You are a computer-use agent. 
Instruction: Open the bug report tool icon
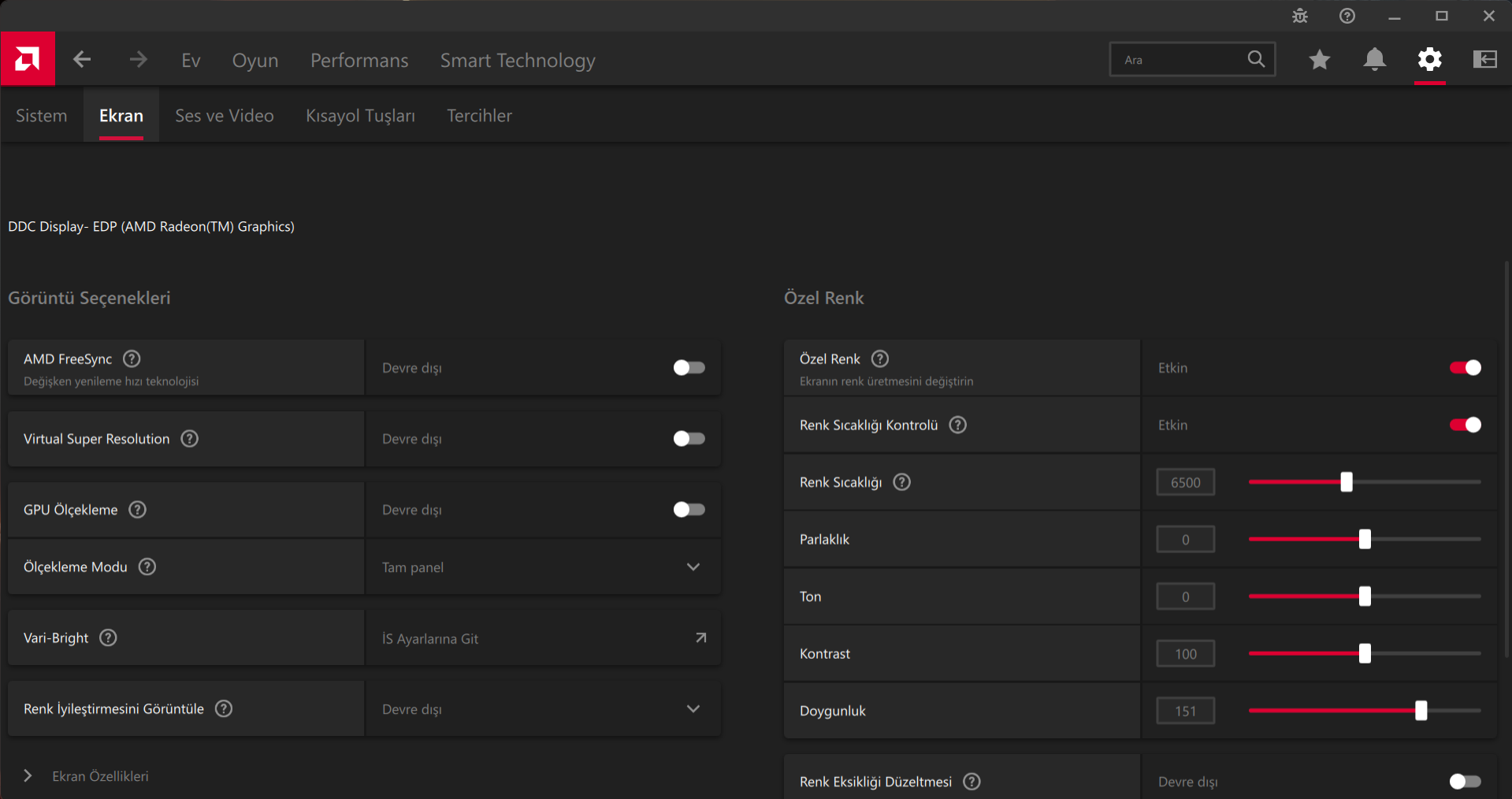coord(1300,16)
